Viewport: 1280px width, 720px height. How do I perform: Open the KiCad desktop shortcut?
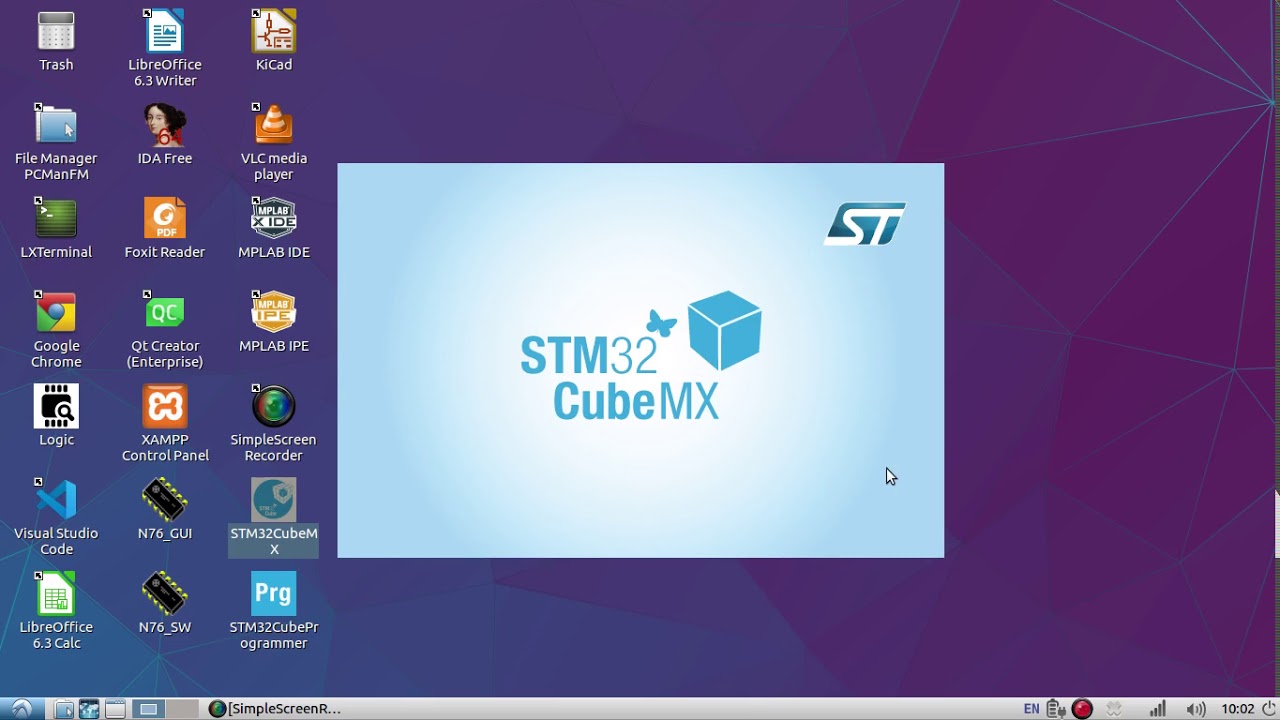click(273, 32)
